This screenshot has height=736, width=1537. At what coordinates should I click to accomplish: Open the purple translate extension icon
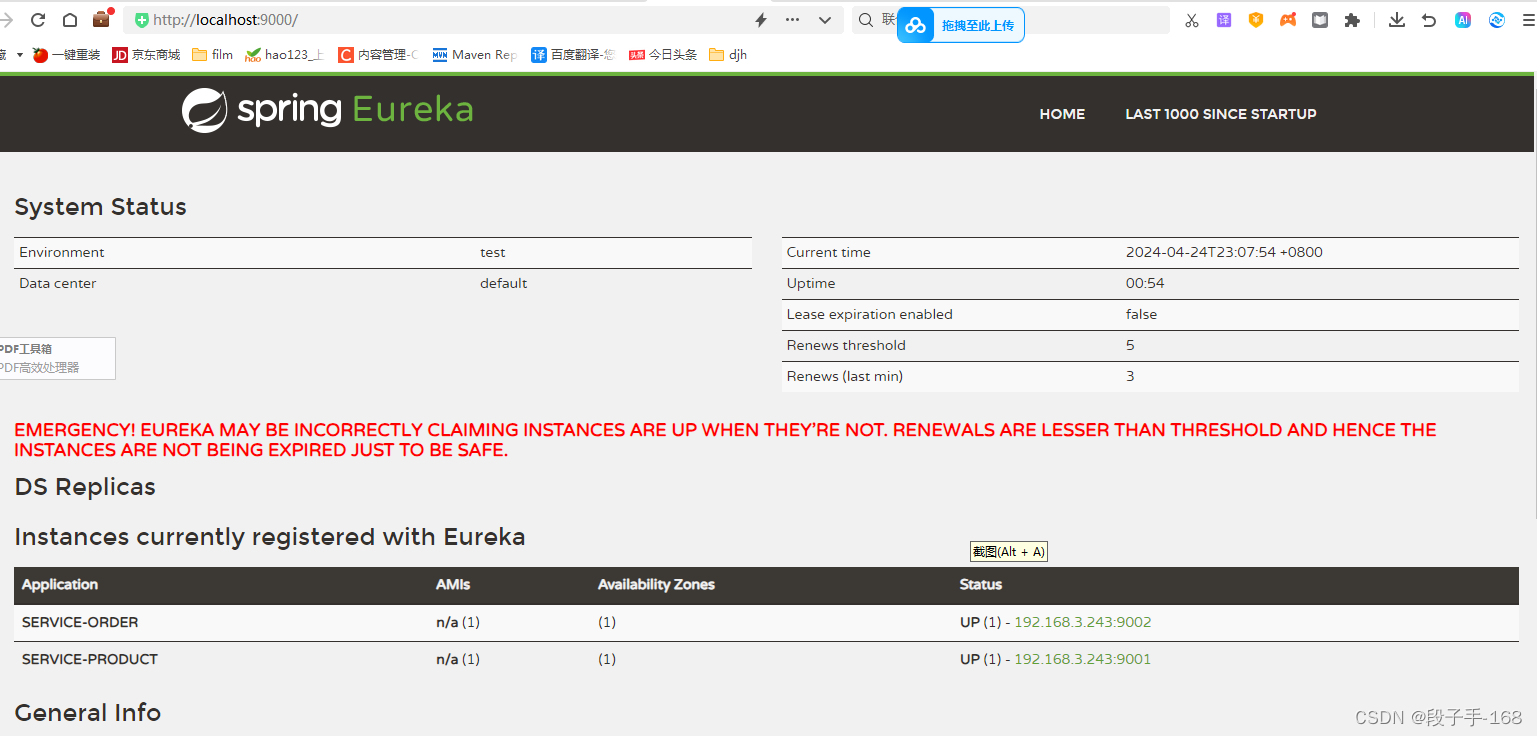1223,20
